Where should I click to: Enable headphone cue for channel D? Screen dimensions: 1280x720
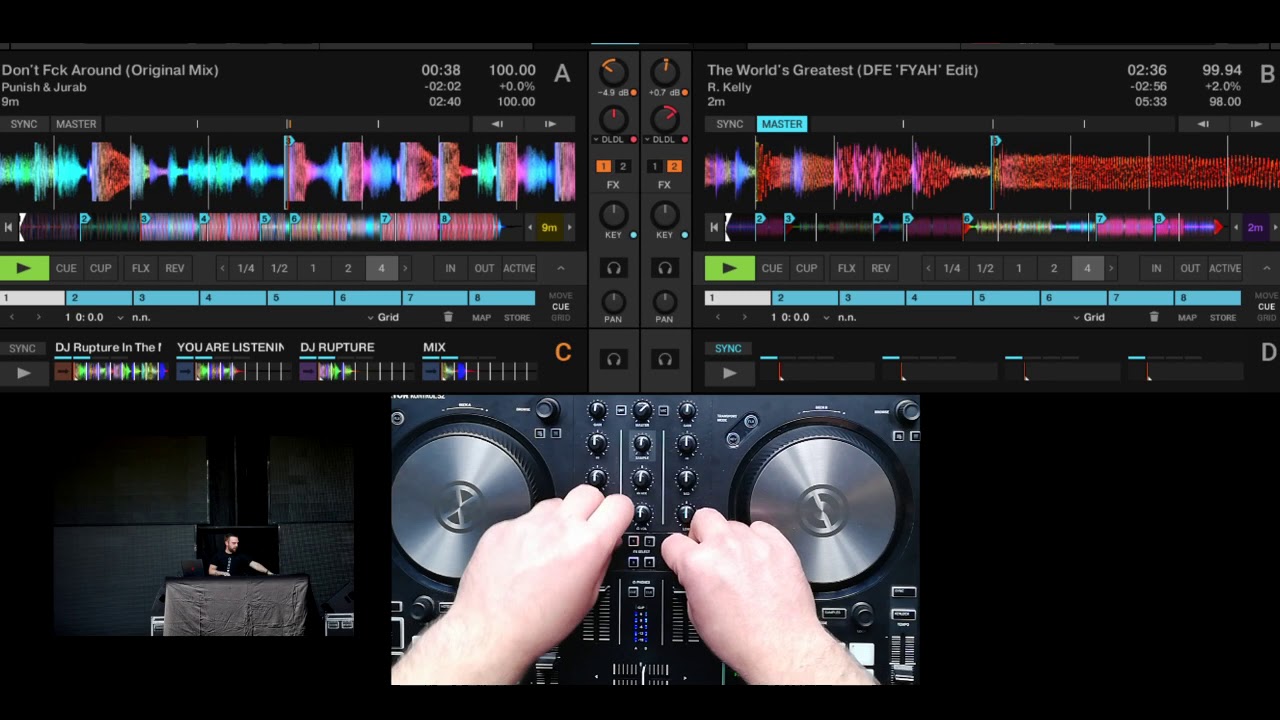665,359
